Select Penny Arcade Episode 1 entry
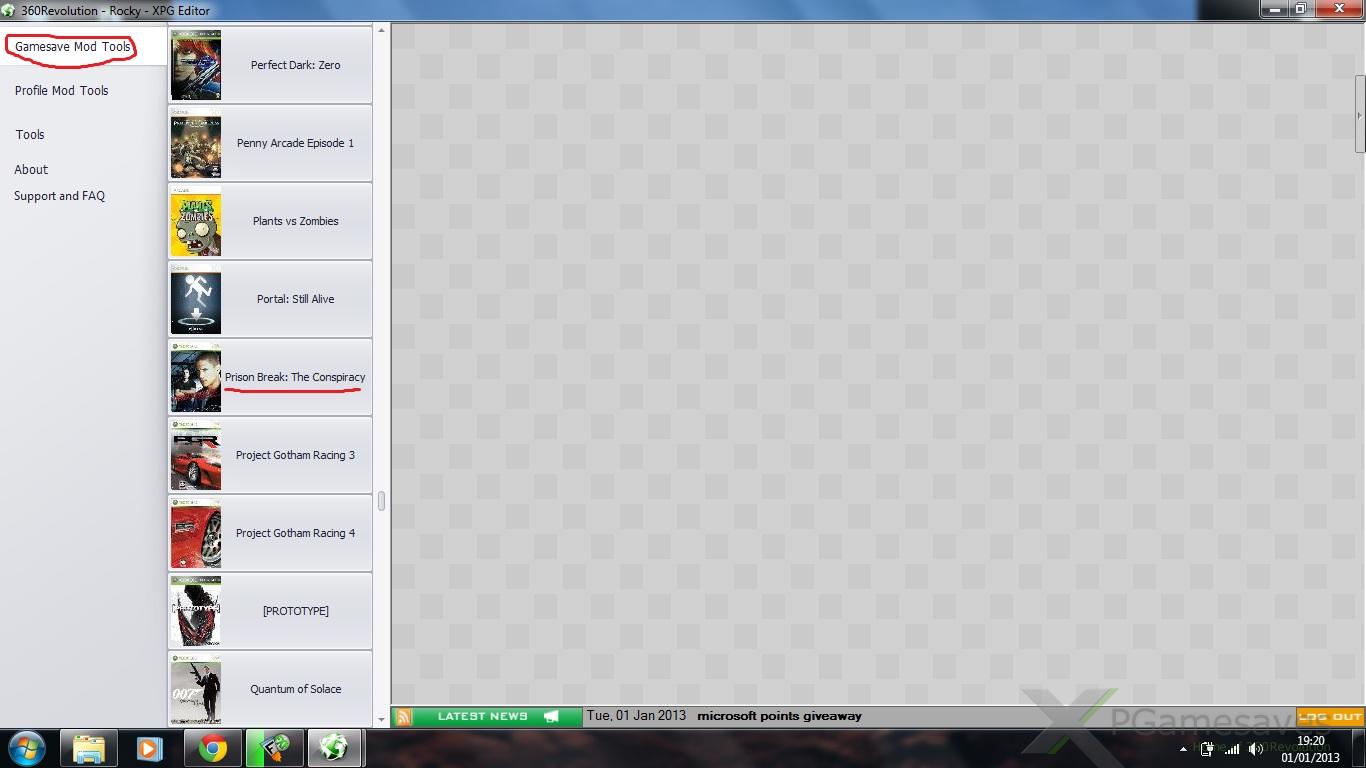Screen dimensions: 1366x768 294,143
